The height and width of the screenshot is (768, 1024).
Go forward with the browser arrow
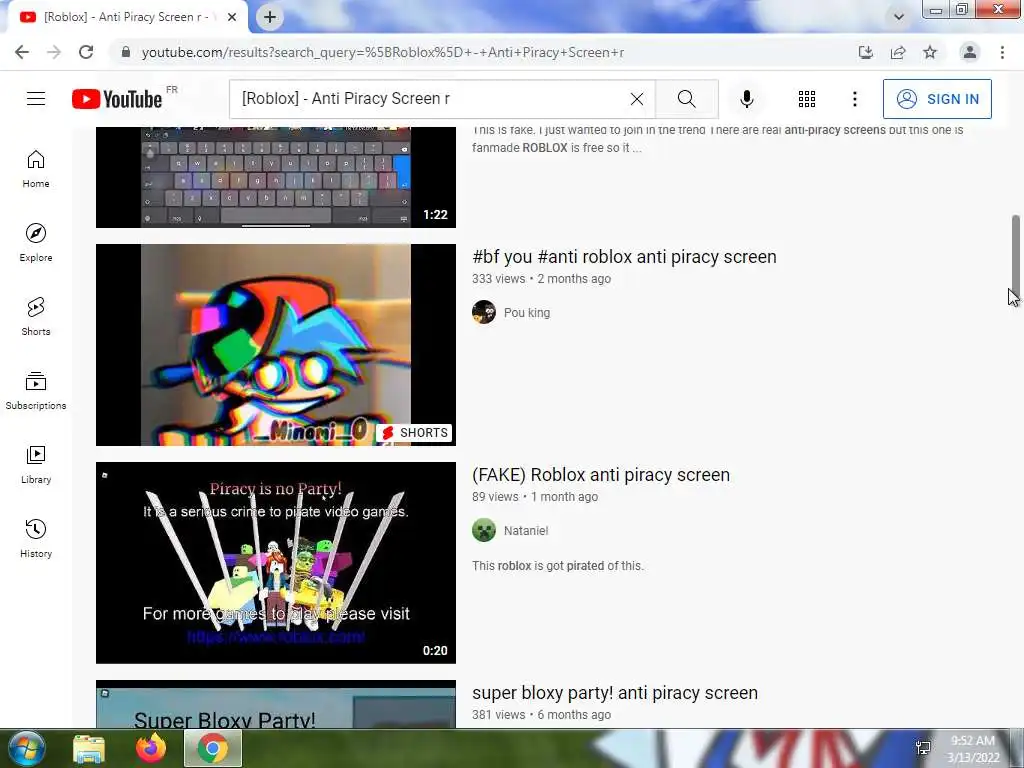(x=54, y=52)
